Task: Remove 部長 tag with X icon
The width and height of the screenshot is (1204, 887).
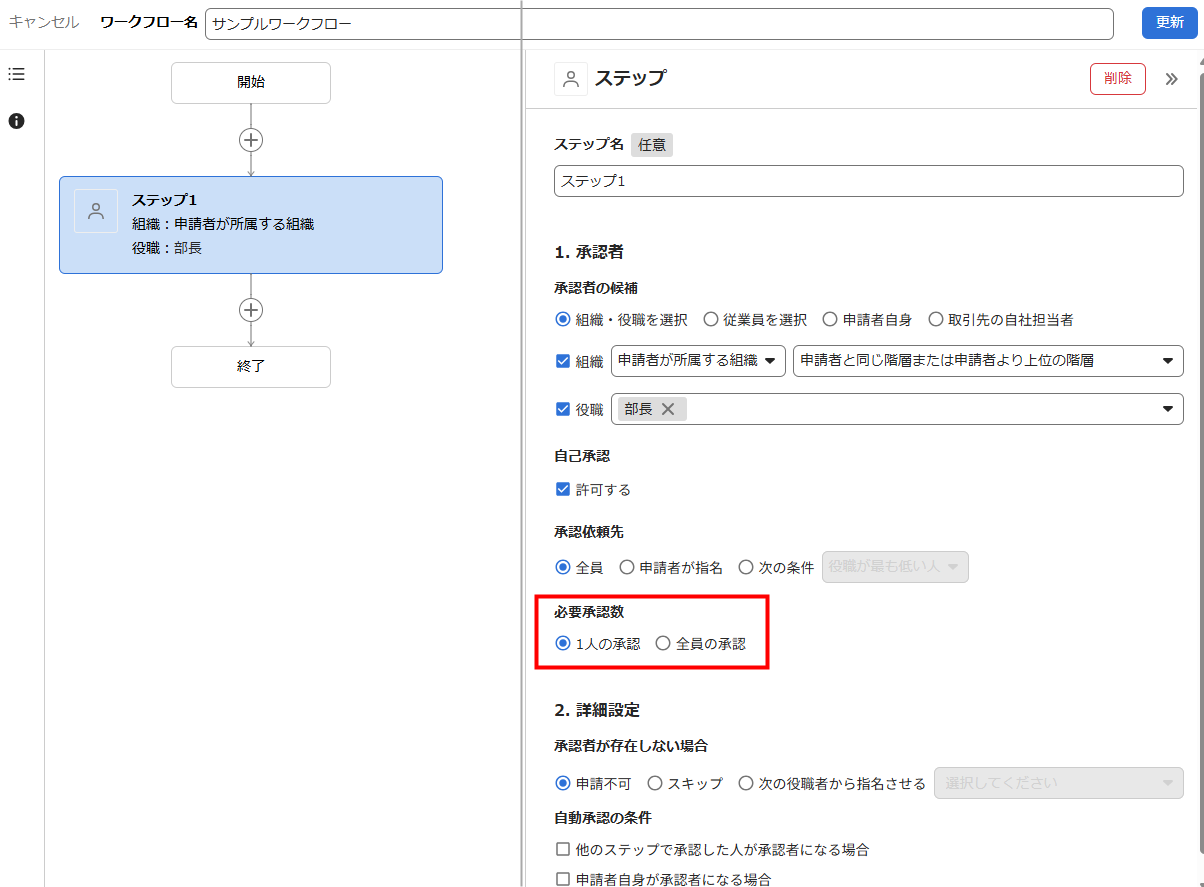Action: click(668, 409)
